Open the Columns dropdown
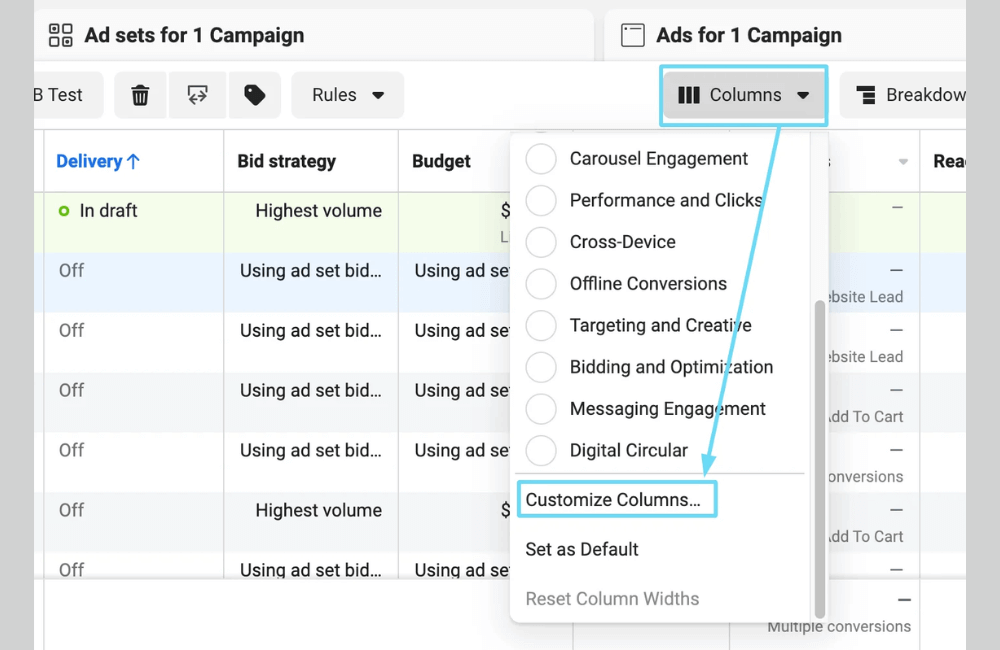 coord(743,95)
